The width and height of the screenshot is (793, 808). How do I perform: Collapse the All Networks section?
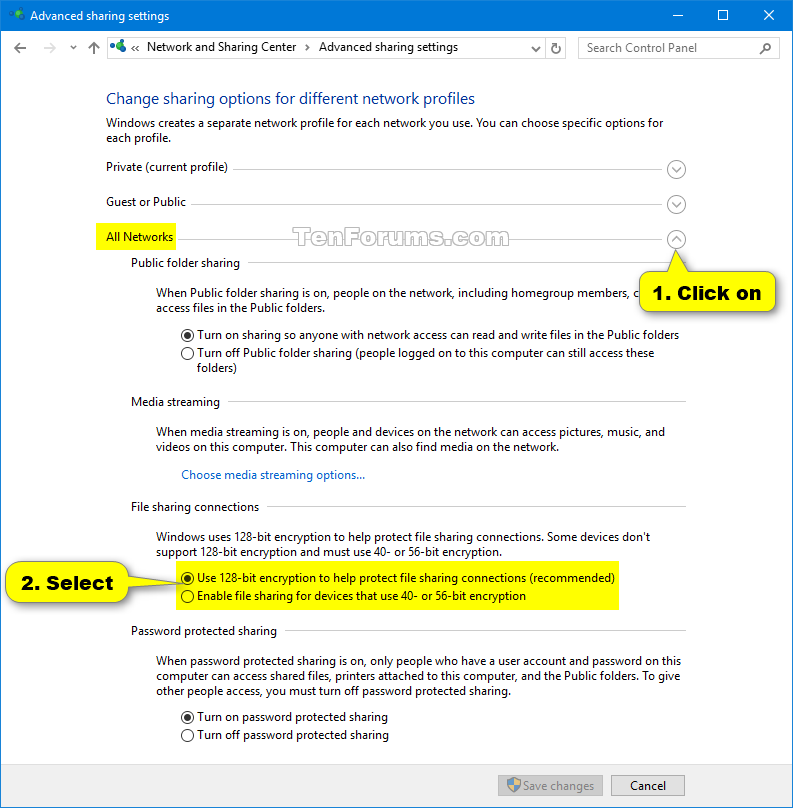click(676, 239)
